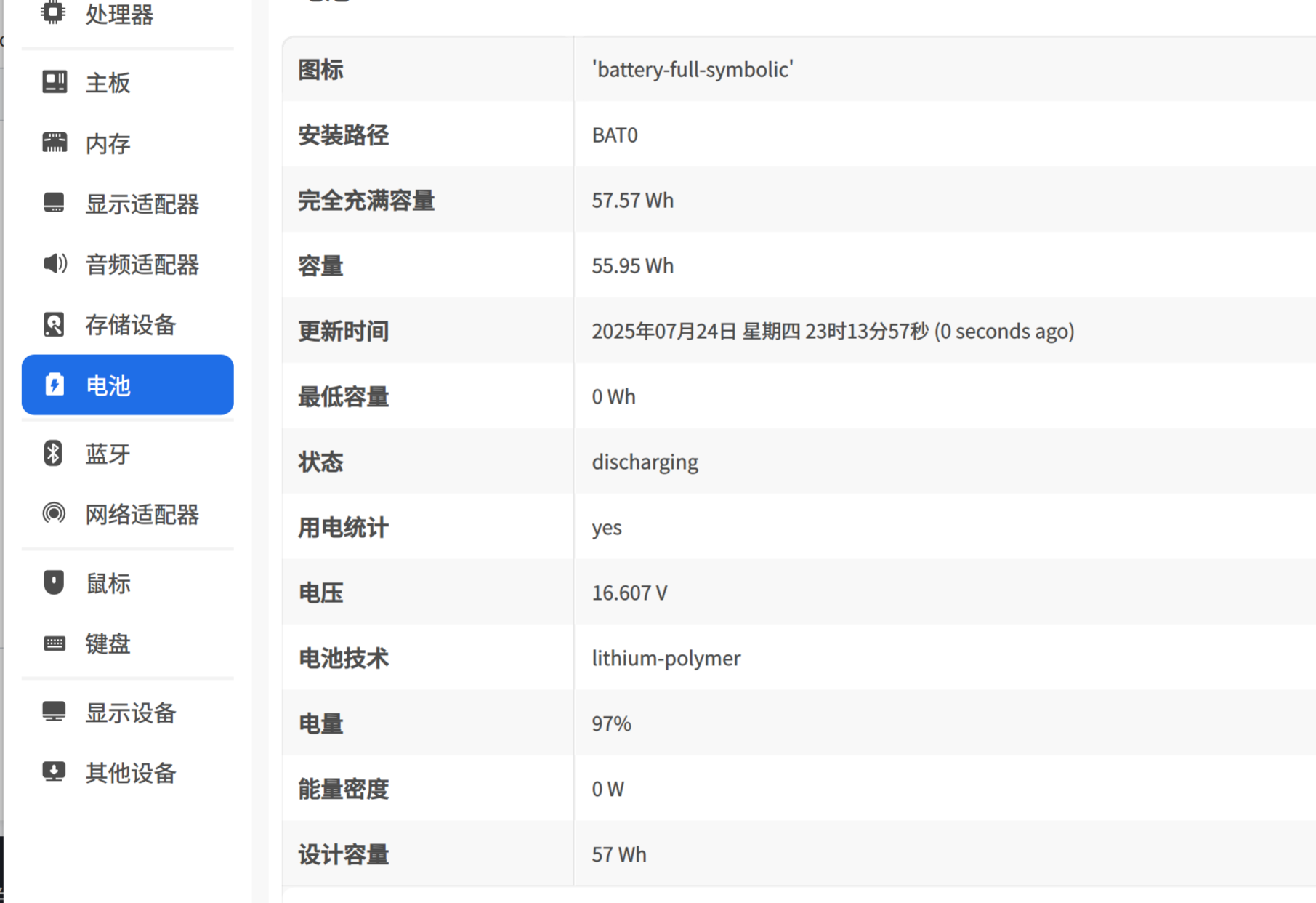Screen dimensions: 1316x903
Task: Click the 设计容量 57 Wh row
Action: (x=799, y=854)
